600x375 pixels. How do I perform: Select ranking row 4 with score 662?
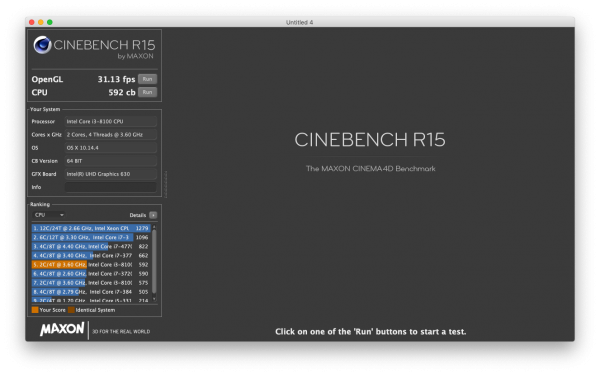pos(91,256)
